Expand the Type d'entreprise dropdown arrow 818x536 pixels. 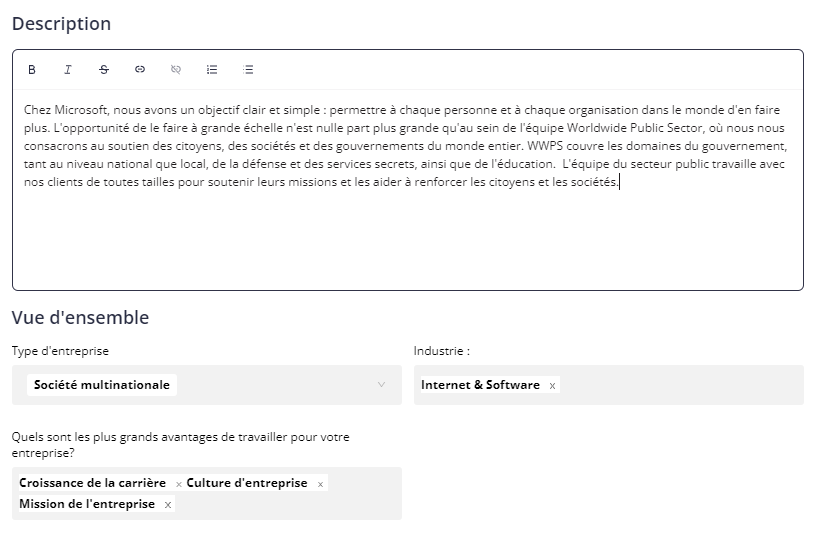coord(381,385)
